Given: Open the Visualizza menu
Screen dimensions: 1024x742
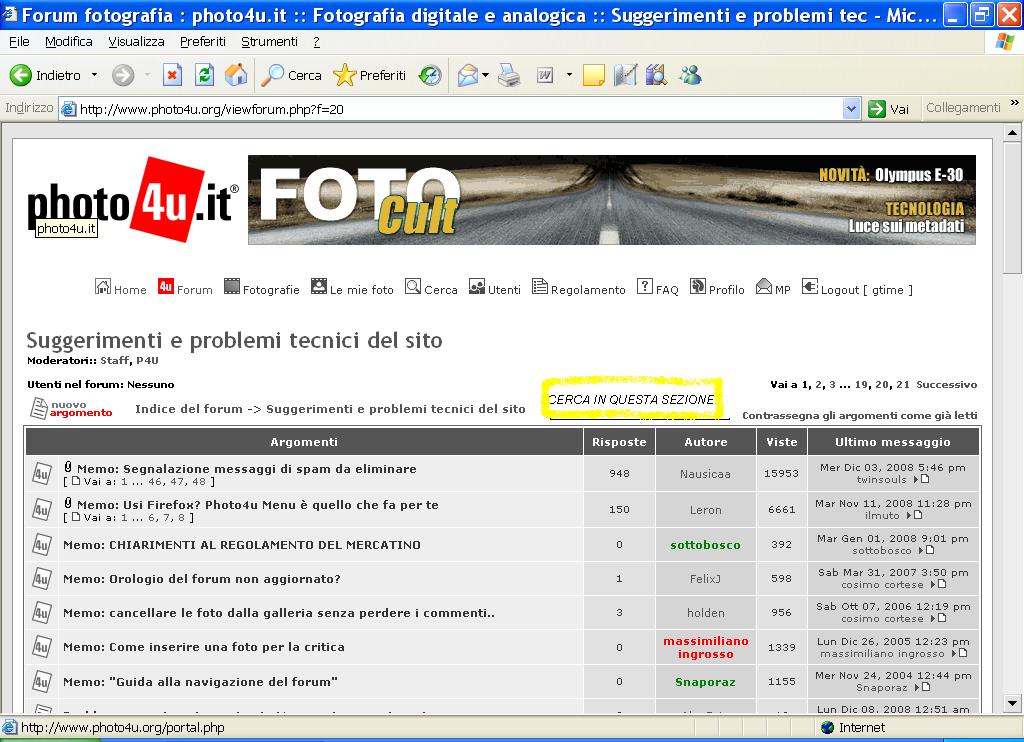Looking at the screenshot, I should pyautogui.click(x=137, y=41).
